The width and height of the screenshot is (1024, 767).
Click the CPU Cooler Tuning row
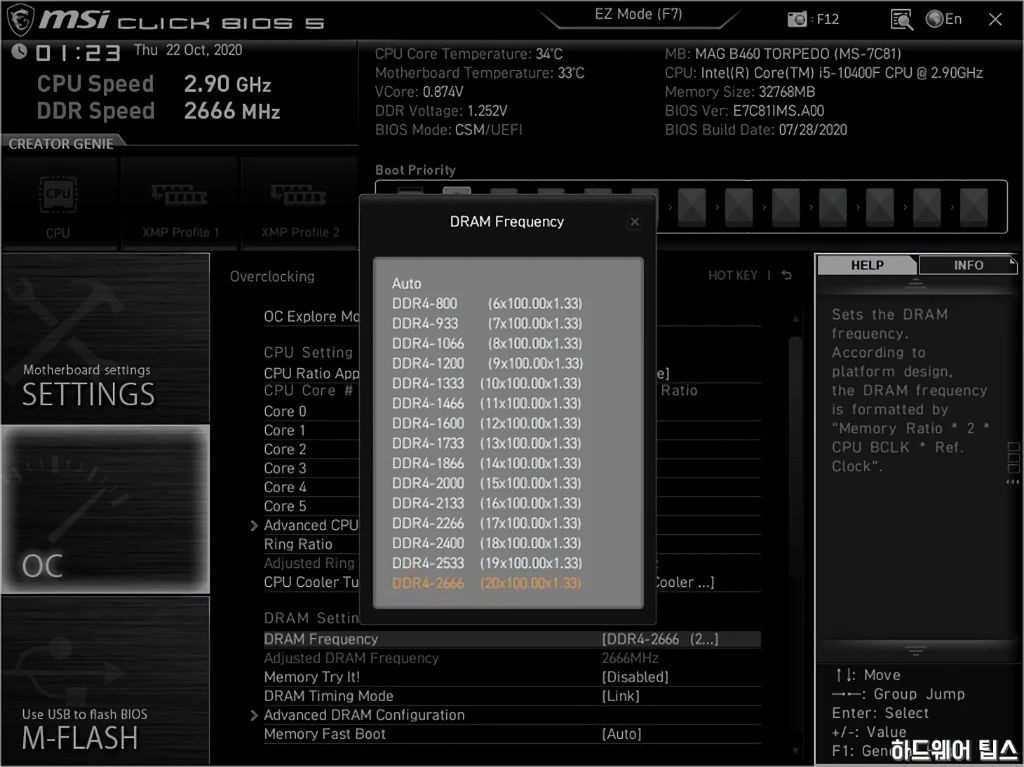[311, 582]
